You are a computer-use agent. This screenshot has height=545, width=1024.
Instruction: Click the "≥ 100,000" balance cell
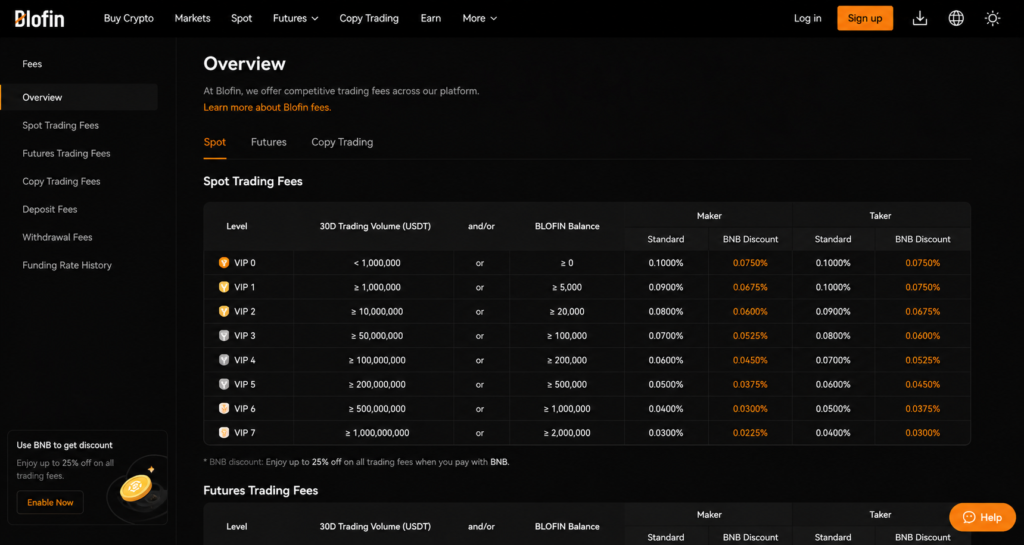click(567, 335)
